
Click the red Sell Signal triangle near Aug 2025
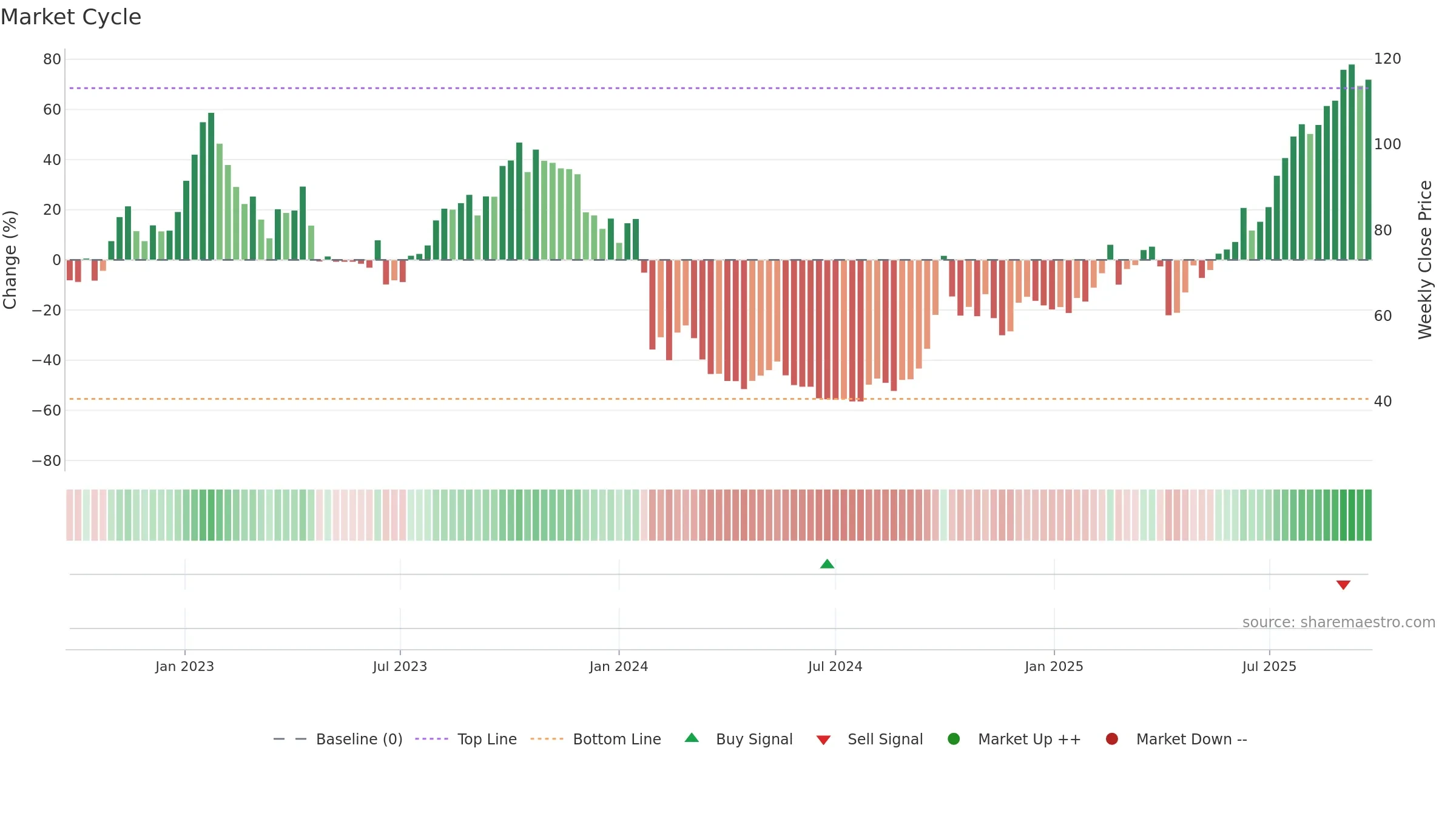click(x=1343, y=585)
